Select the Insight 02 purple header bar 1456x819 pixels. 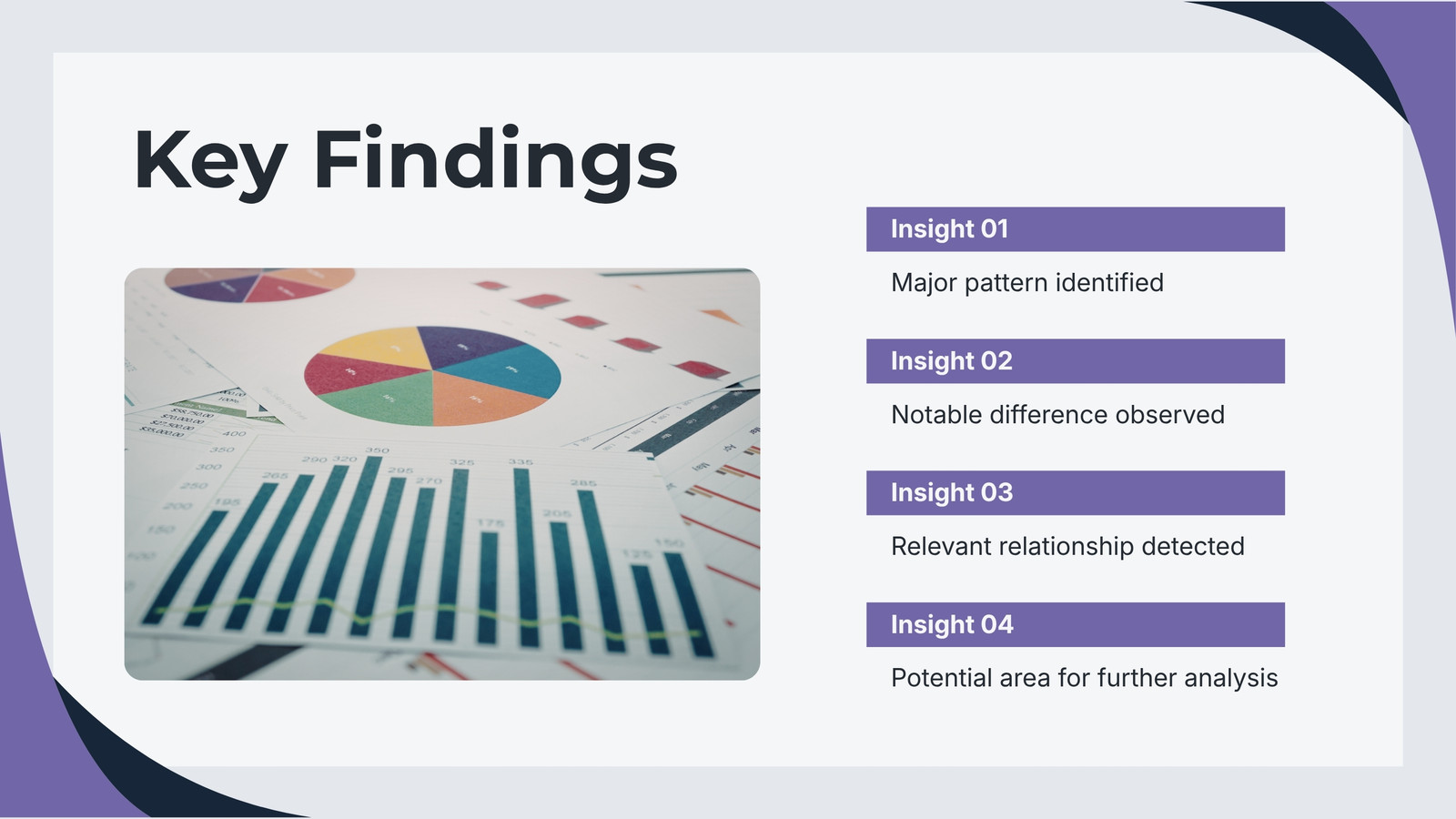click(1075, 361)
